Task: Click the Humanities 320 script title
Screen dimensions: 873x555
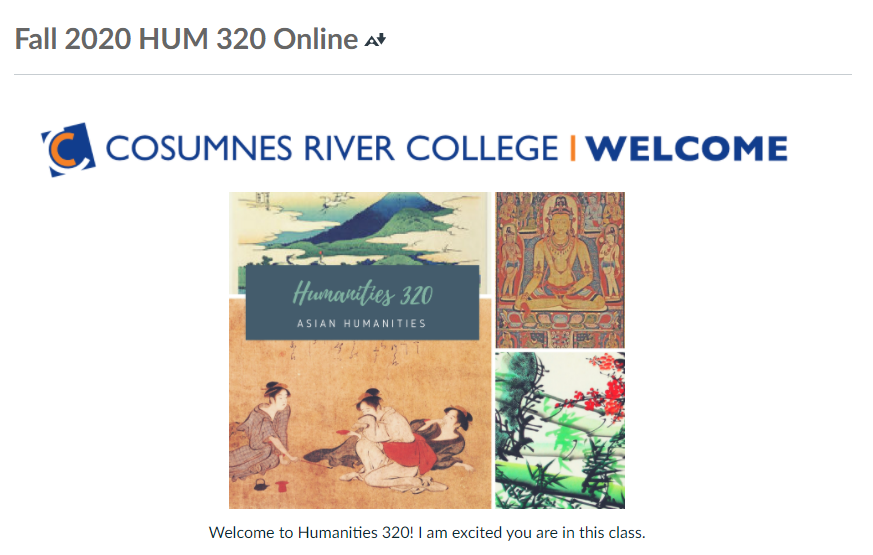Action: tap(362, 293)
